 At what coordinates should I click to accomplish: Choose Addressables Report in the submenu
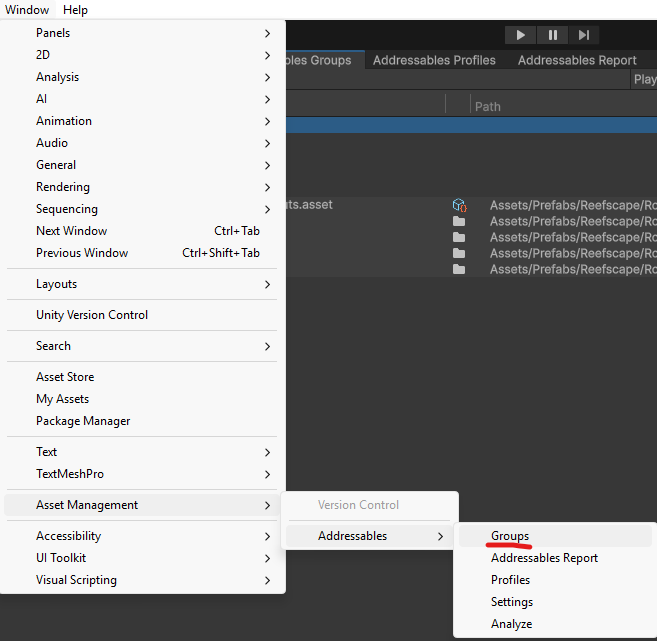pyautogui.click(x=544, y=558)
